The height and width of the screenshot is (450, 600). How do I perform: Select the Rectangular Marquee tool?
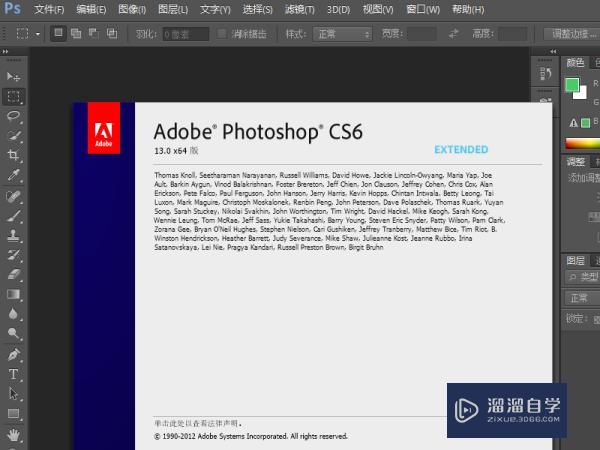coord(14,96)
